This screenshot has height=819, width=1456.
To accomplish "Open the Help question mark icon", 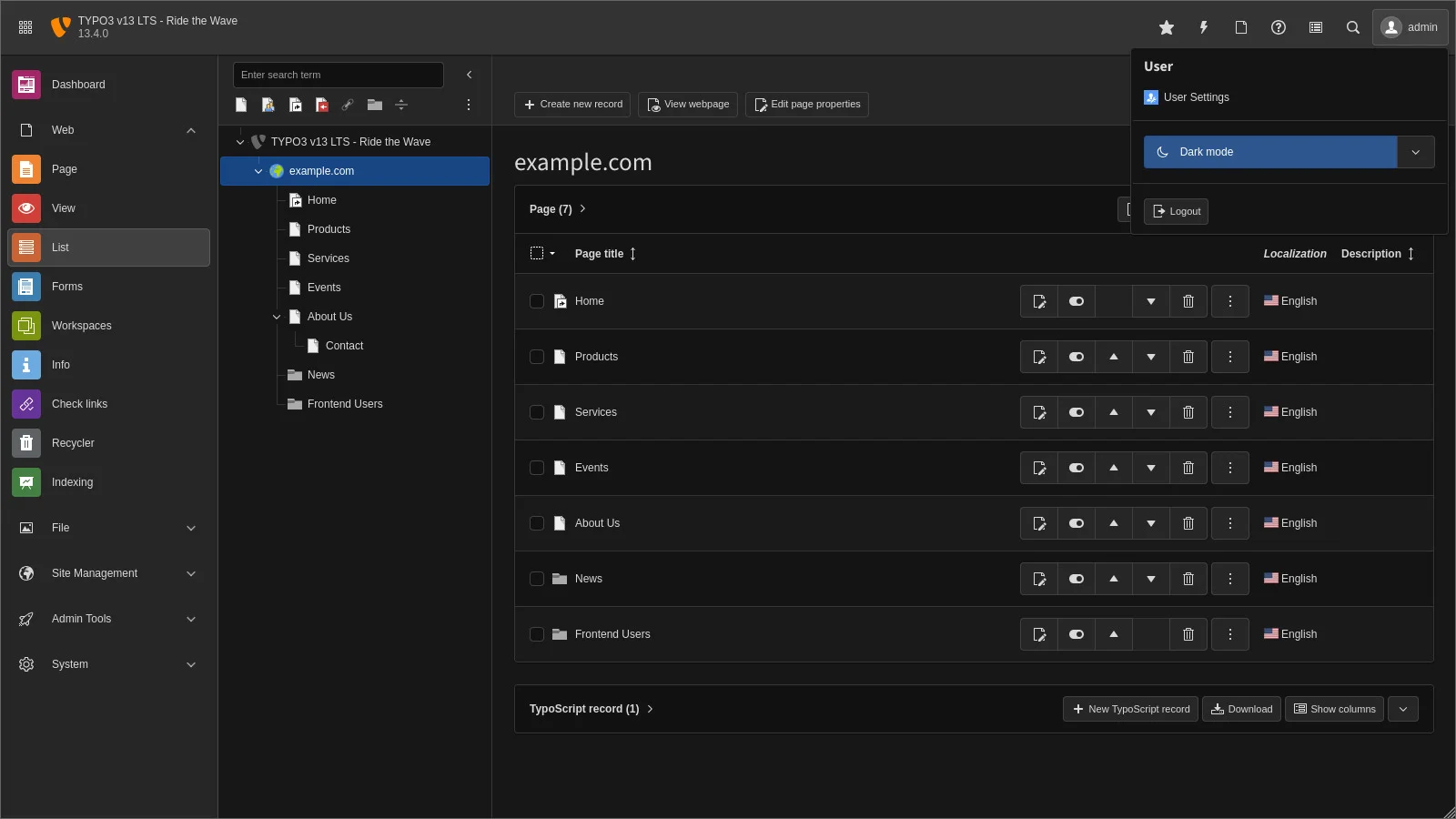I will tap(1279, 27).
